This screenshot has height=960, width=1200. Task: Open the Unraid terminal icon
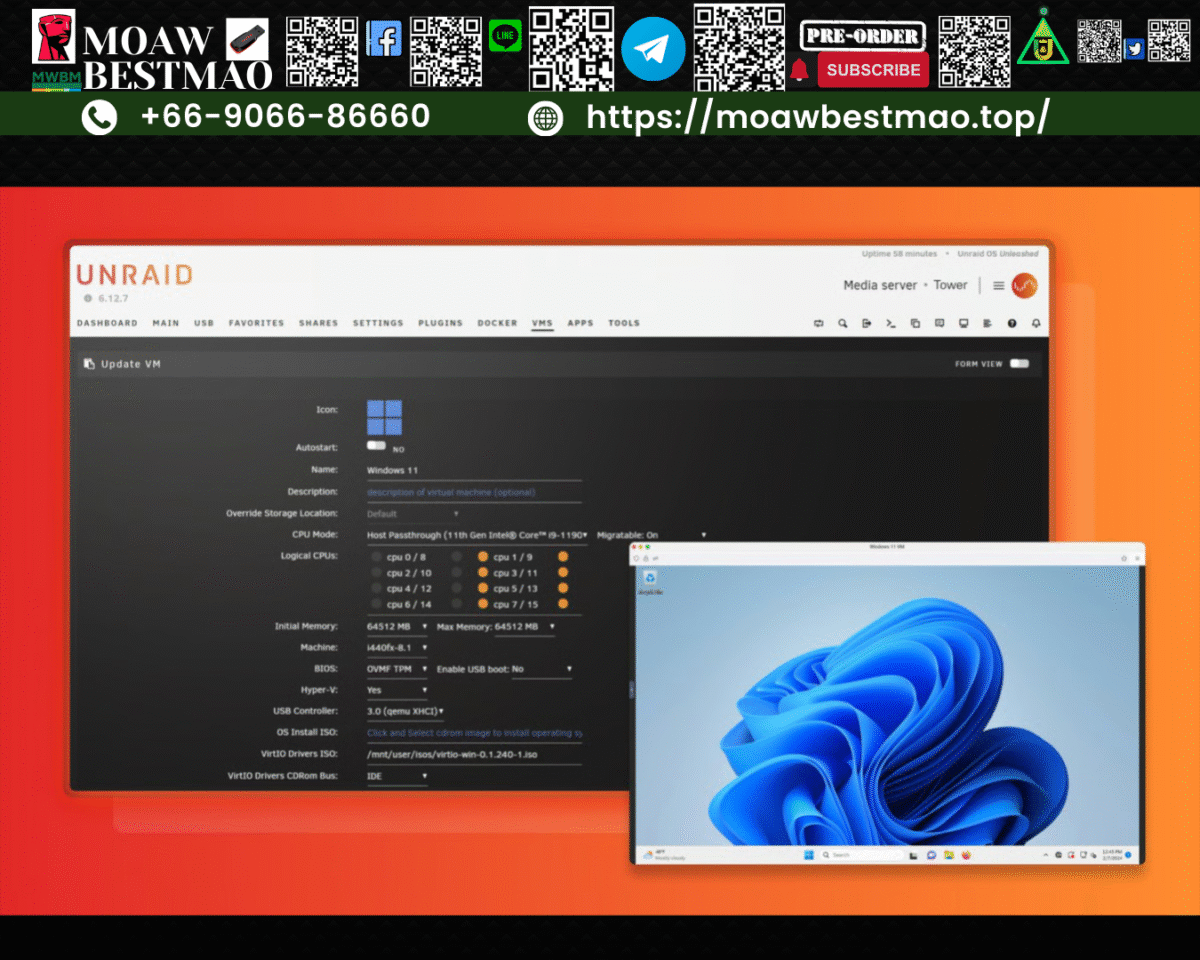pyautogui.click(x=890, y=323)
